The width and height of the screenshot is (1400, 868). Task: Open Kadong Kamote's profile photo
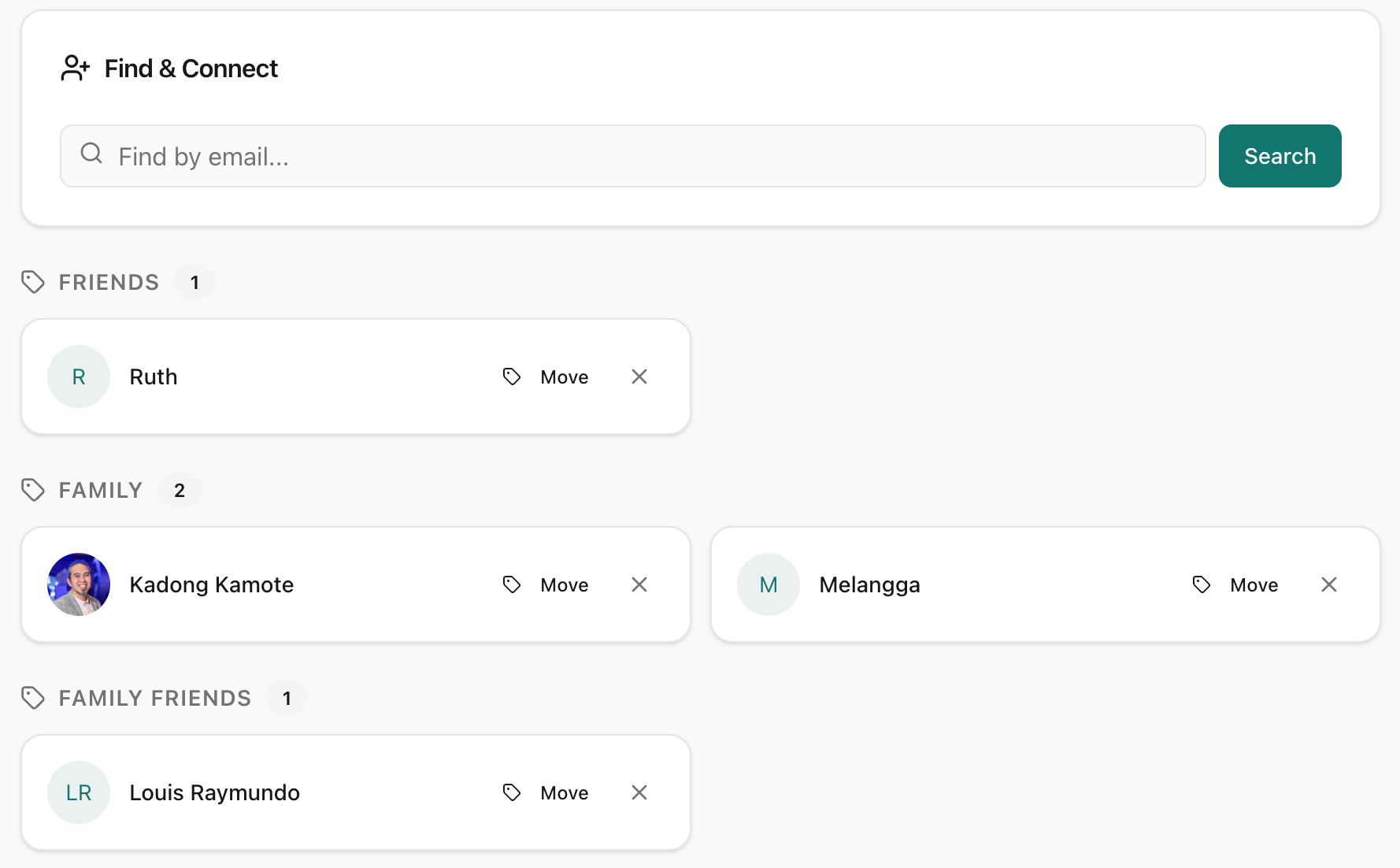coord(79,584)
